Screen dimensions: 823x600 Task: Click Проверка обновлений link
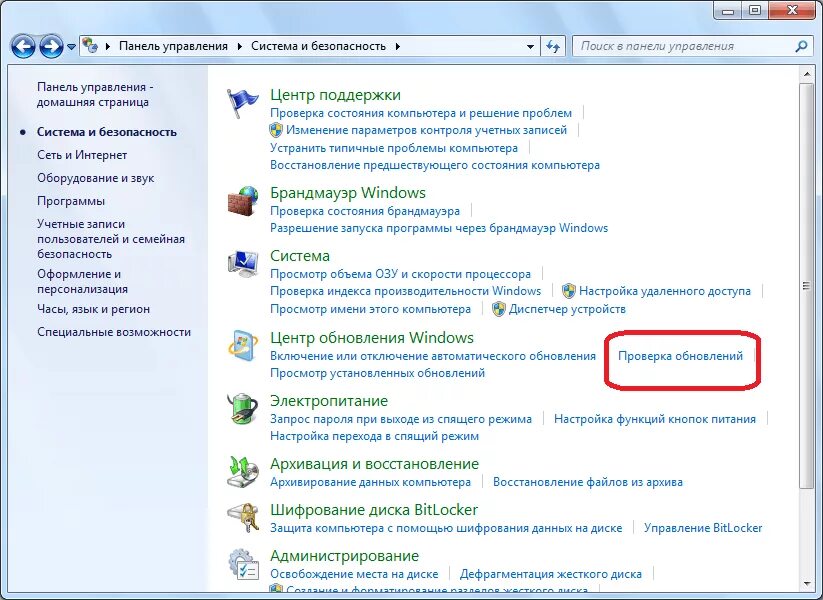point(680,356)
